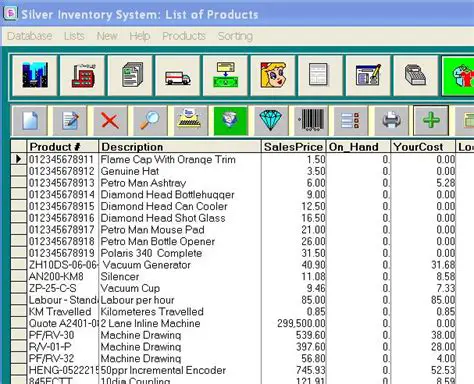Click 50ppr Incremental Encoder description
The width and height of the screenshot is (474, 384).
[x=180, y=370]
